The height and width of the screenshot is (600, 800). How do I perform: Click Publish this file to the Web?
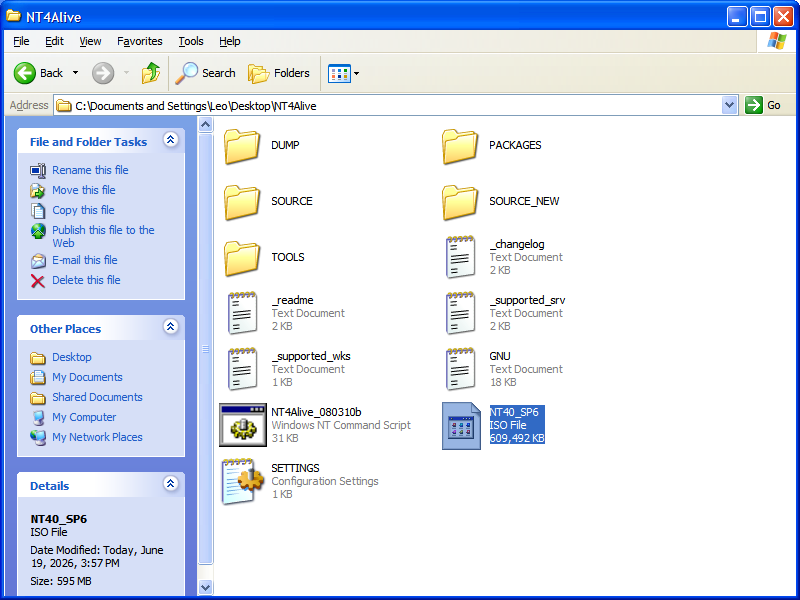click(x=103, y=236)
